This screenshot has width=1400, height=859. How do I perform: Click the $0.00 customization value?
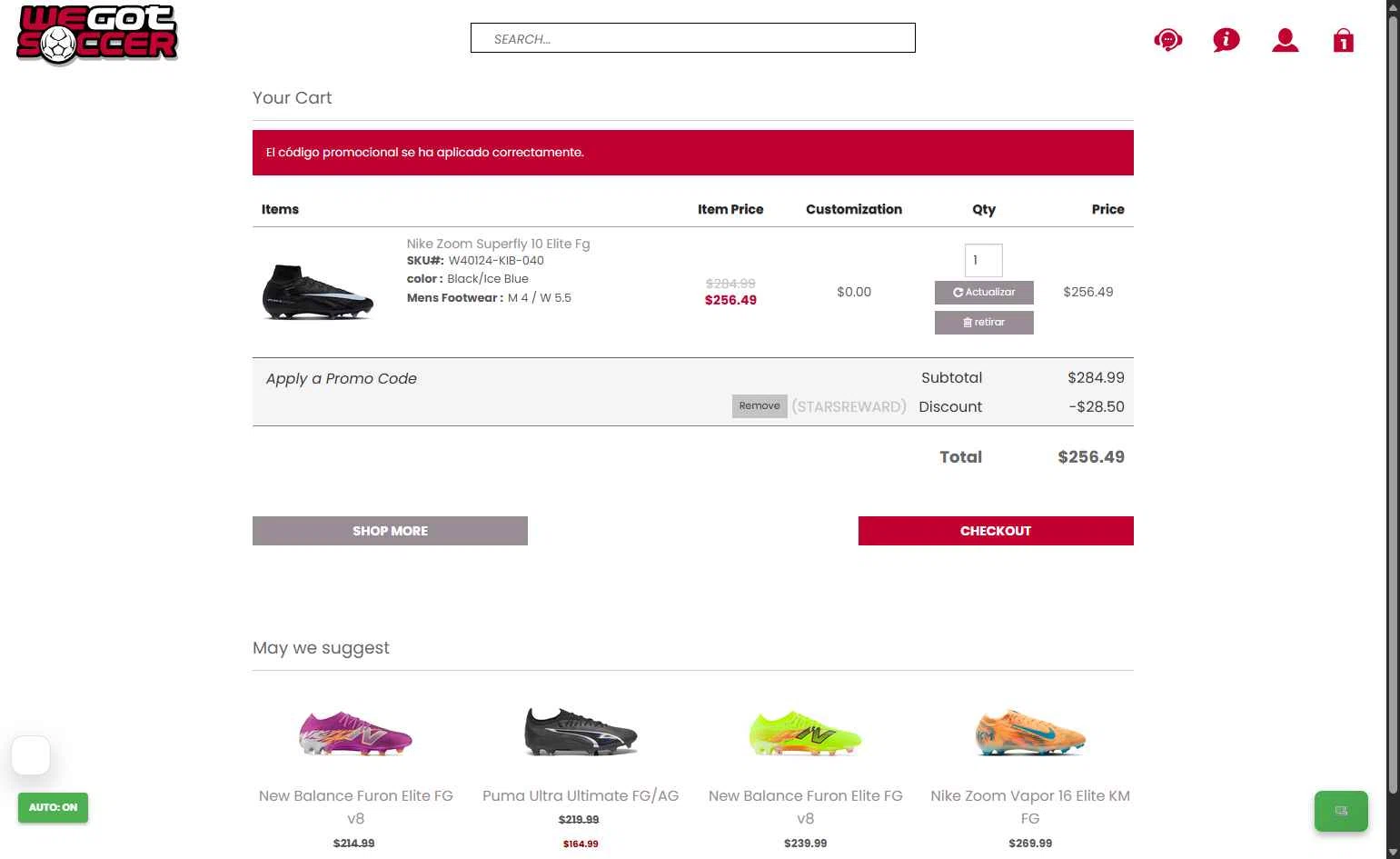coord(854,292)
